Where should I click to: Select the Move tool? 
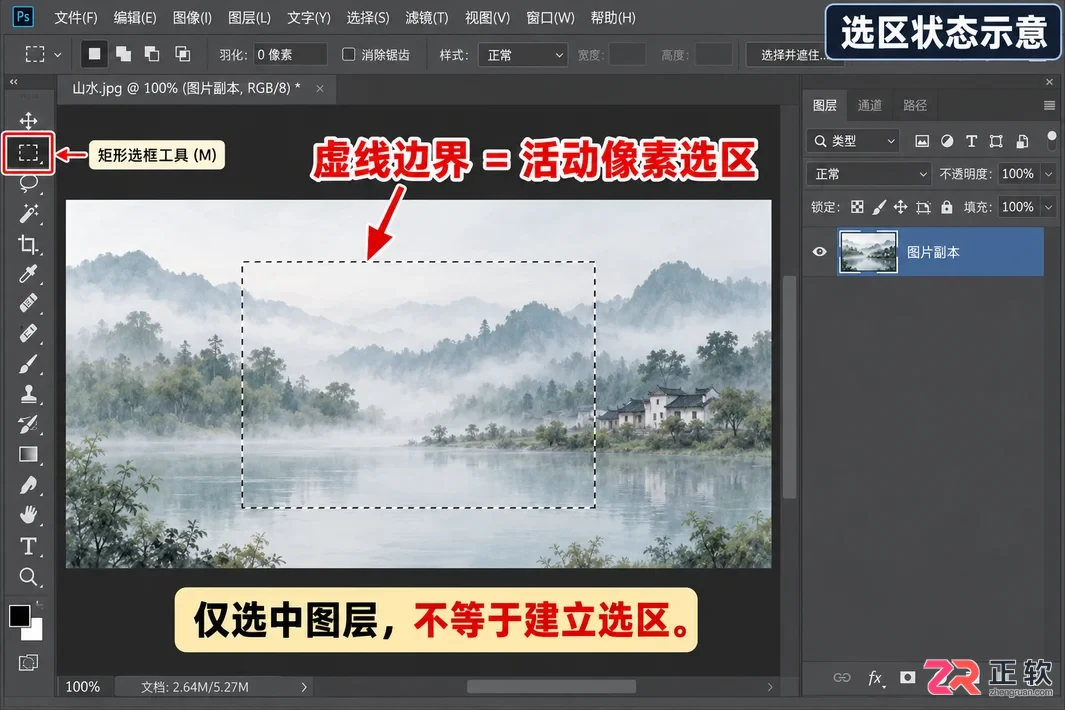[x=28, y=121]
